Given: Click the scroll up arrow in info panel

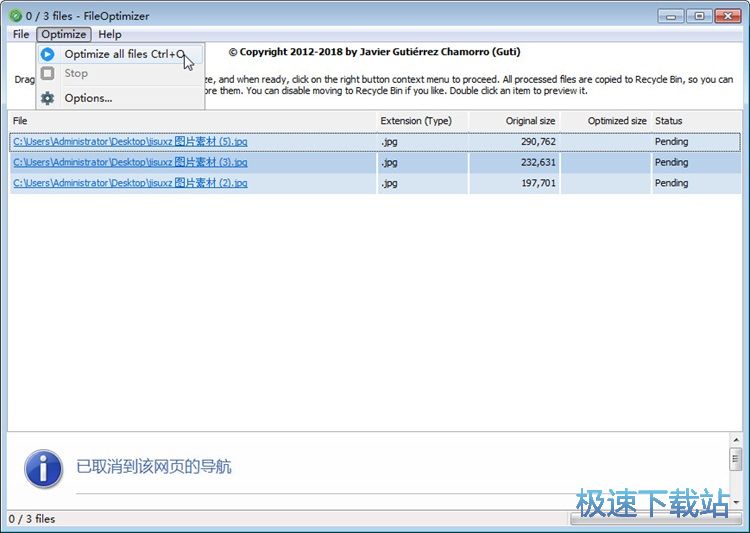Looking at the screenshot, I should tap(736, 439).
